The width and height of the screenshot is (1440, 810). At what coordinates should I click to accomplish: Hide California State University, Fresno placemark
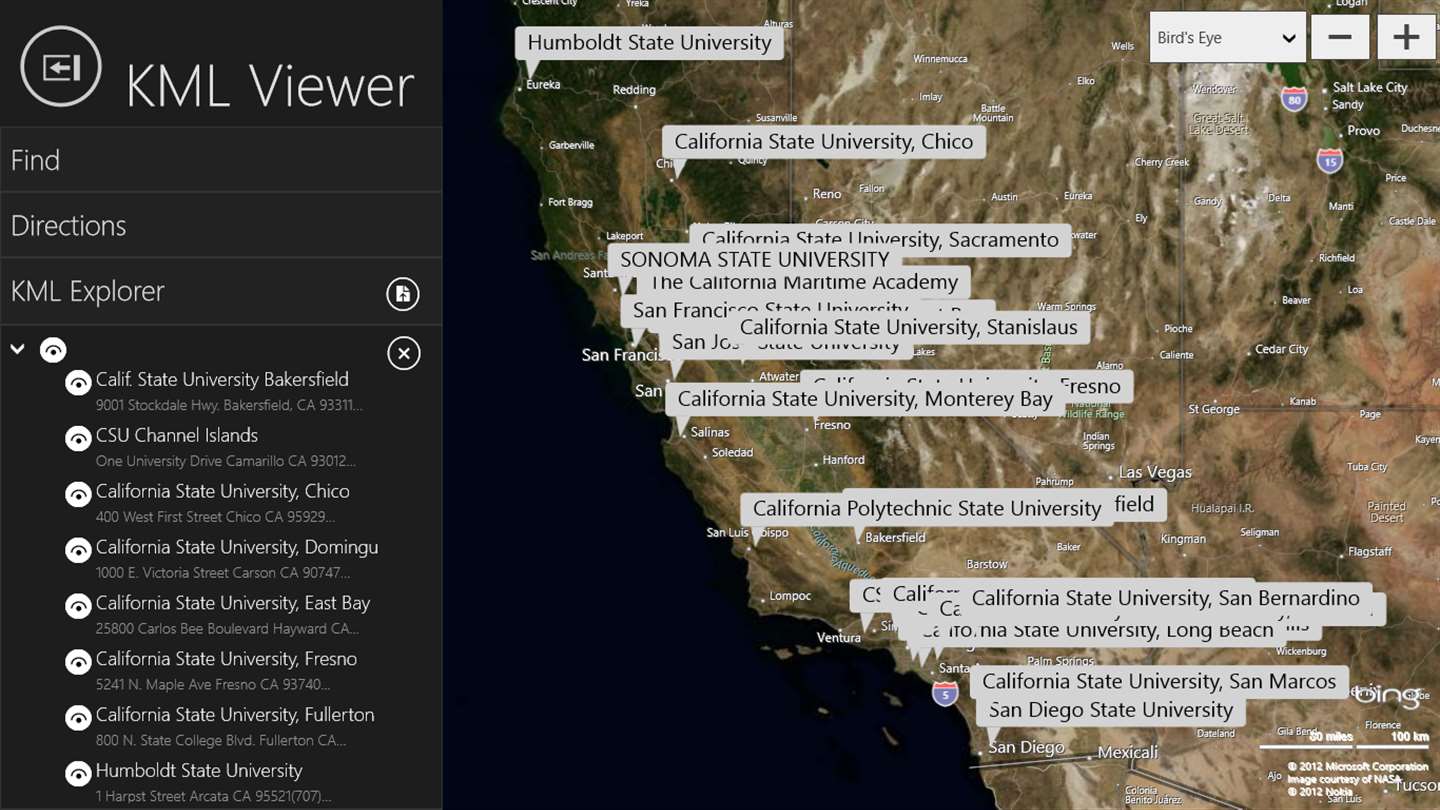pos(78,662)
